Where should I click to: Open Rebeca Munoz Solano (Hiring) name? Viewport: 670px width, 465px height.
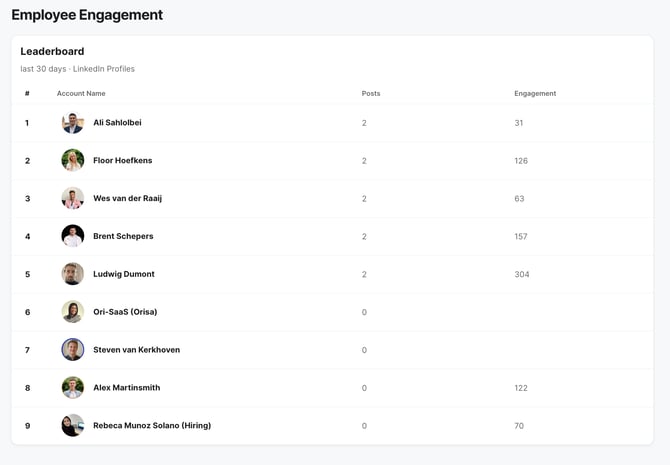click(152, 425)
